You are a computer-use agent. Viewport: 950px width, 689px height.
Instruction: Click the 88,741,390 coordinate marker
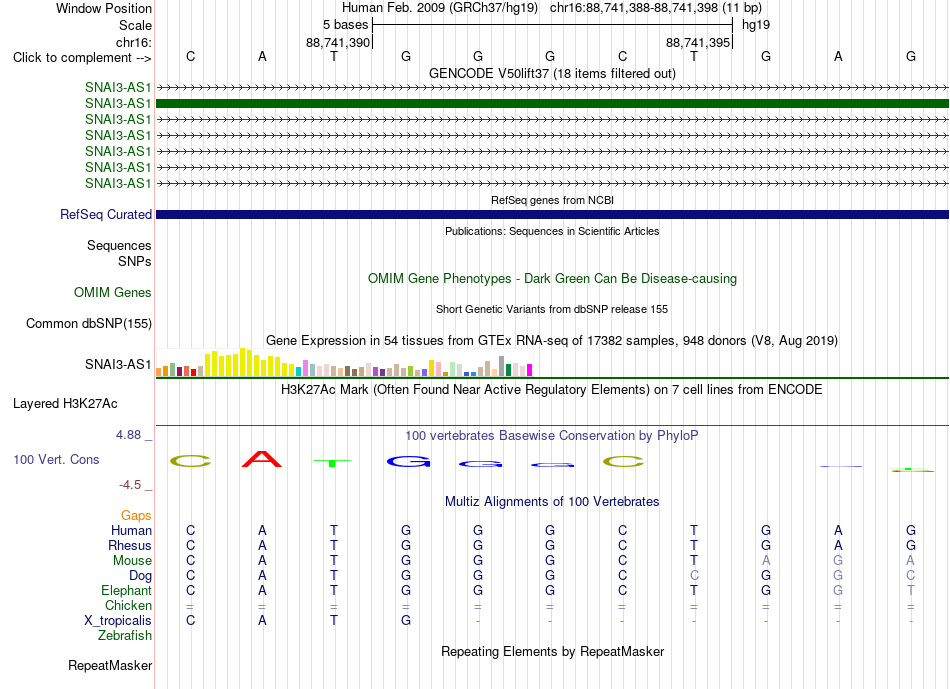[x=337, y=42]
